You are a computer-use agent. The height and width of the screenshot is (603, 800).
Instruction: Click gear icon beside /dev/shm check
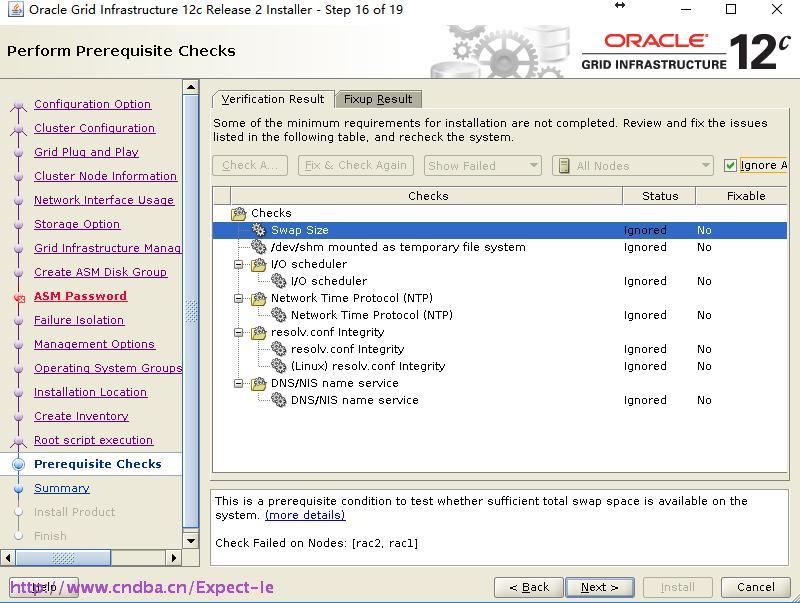click(x=259, y=247)
